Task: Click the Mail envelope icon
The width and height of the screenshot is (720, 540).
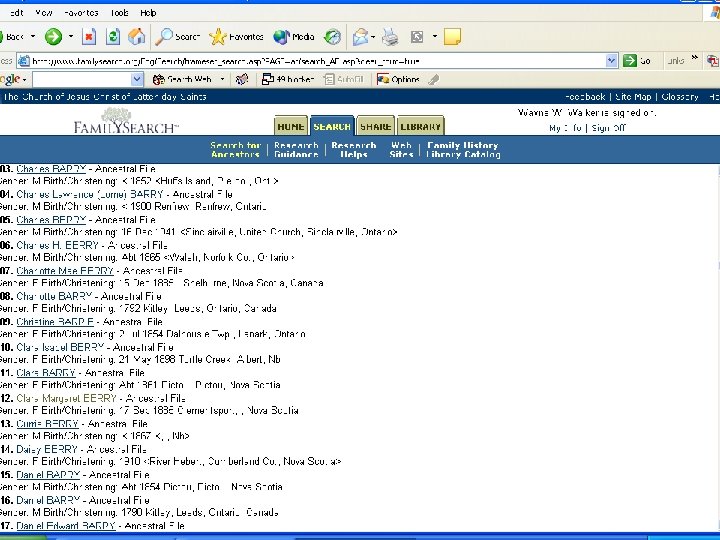Action: [360, 37]
